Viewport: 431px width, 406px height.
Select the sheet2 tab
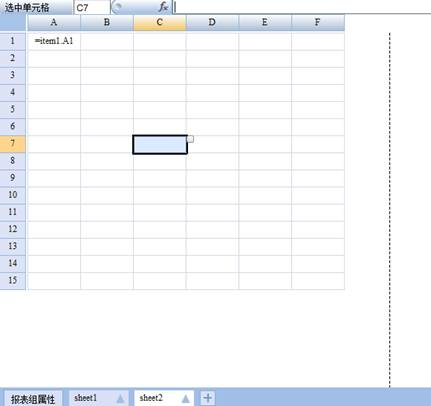coord(151,398)
